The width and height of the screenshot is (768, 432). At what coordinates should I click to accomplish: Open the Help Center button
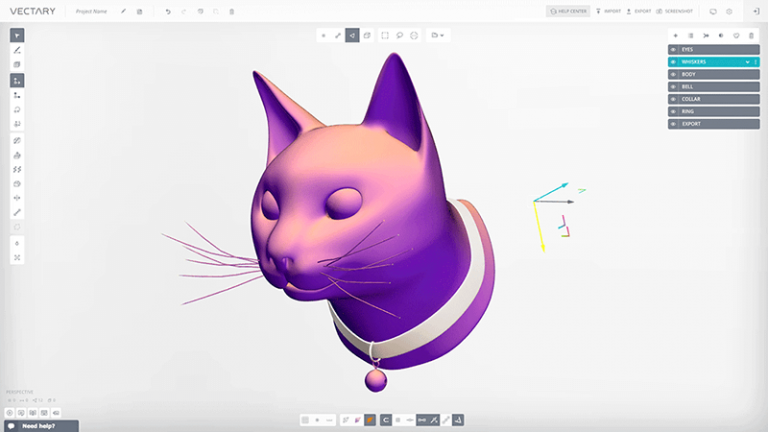(568, 12)
